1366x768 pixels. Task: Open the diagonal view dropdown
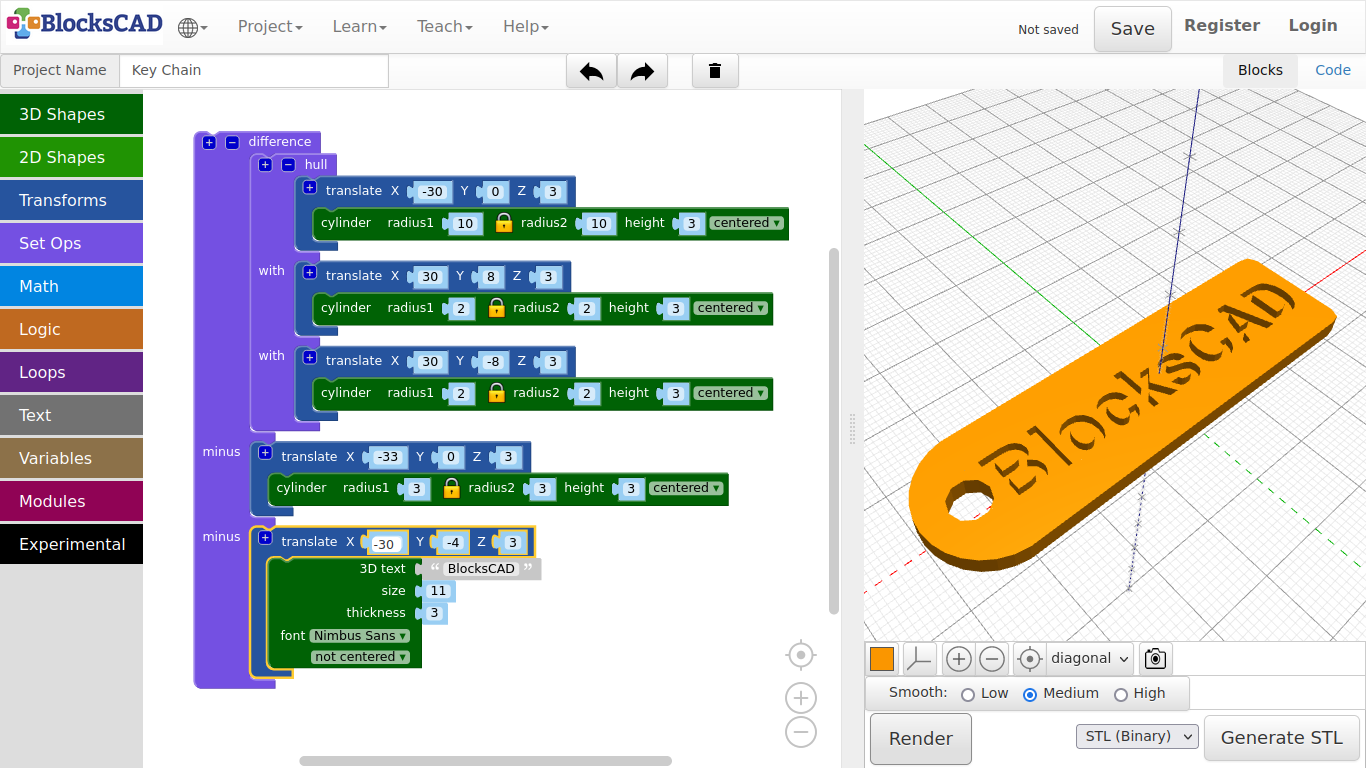click(1089, 659)
